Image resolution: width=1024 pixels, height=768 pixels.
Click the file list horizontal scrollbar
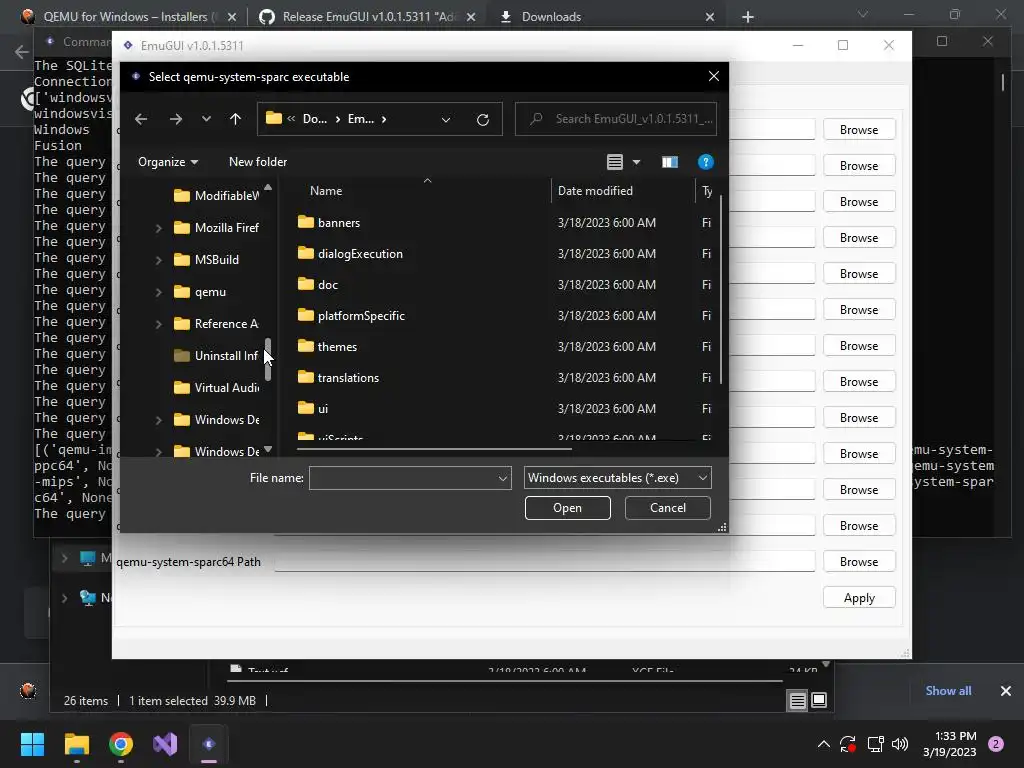[434, 449]
